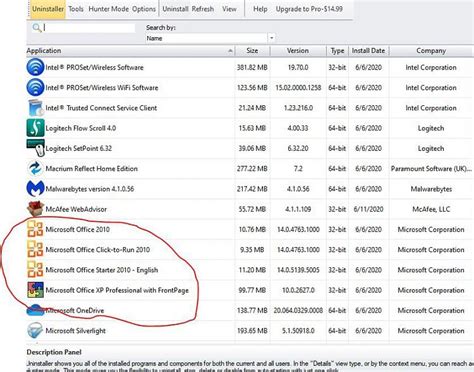The height and width of the screenshot is (372, 474).
Task: Select the Microsoft Silverlight name
Action: point(76,331)
